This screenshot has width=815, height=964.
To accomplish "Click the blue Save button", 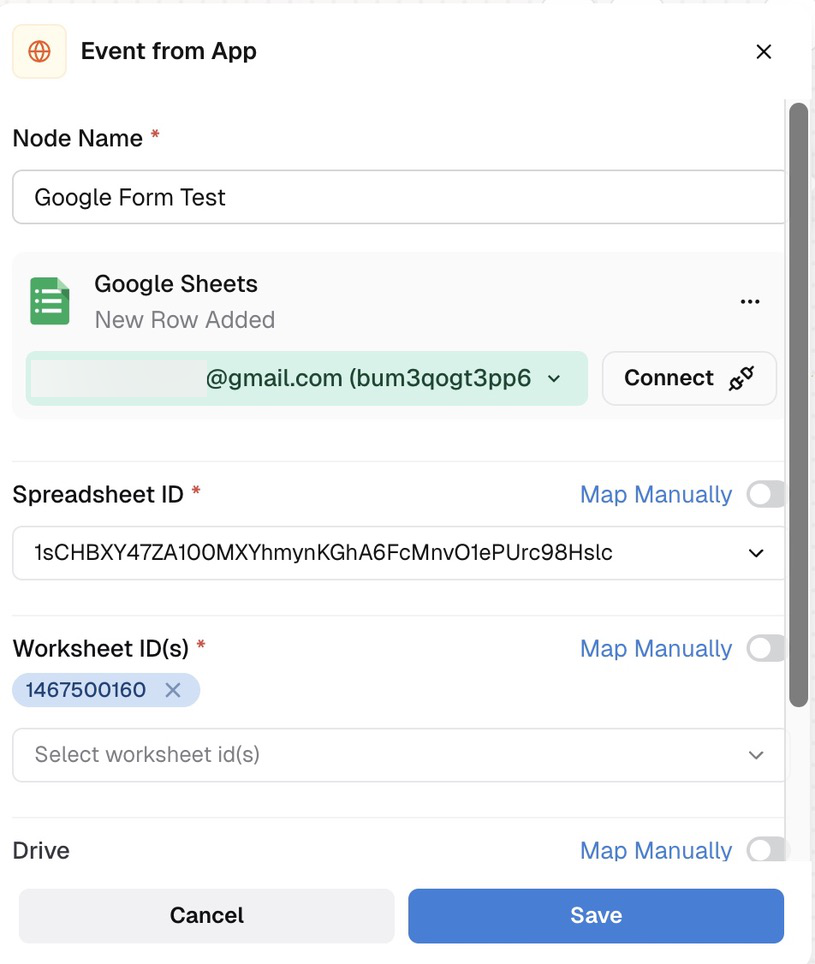I will click(596, 915).
